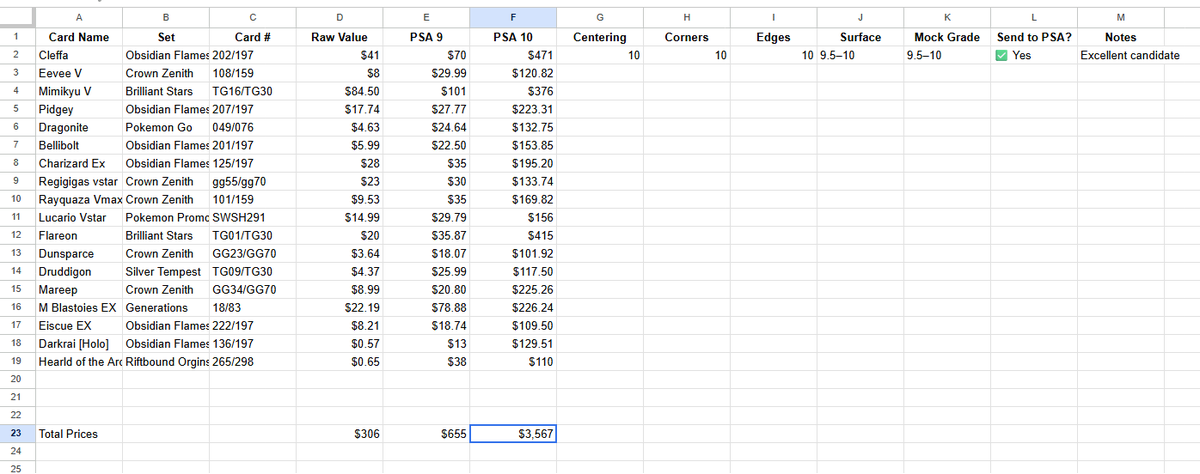
Task: Click the '$471' PSA 10 cell
Action: [x=514, y=56]
